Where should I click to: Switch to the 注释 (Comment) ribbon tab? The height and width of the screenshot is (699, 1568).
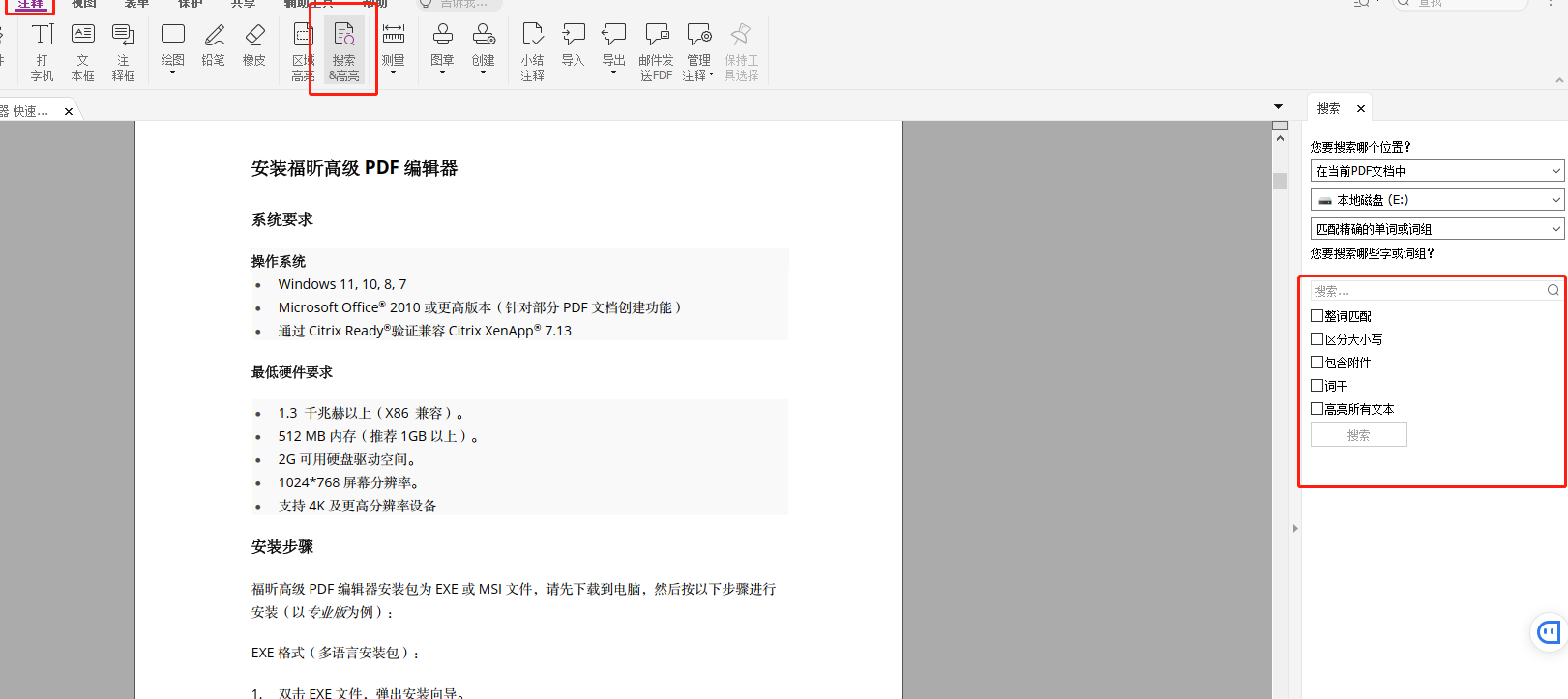[30, 4]
